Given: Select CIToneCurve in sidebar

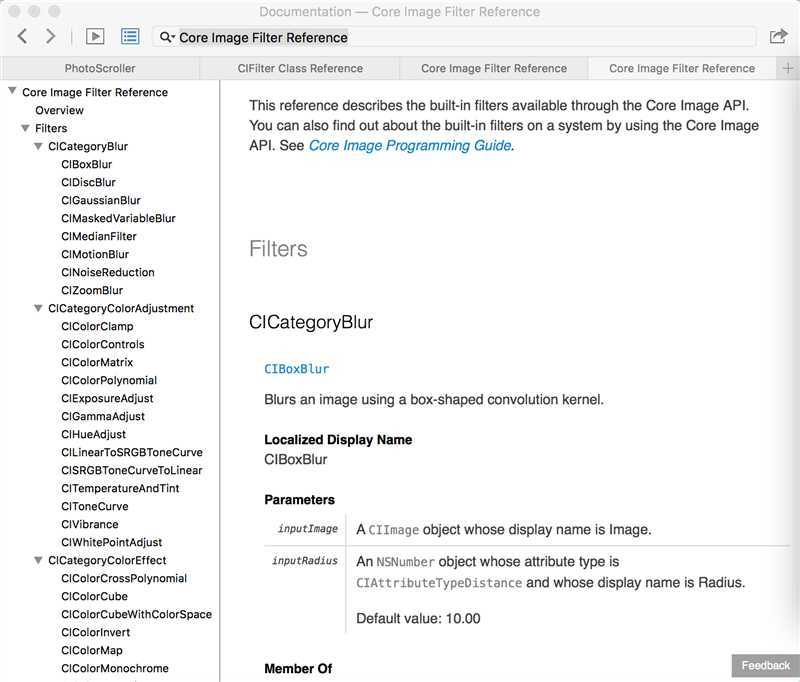Looking at the screenshot, I should point(94,507).
